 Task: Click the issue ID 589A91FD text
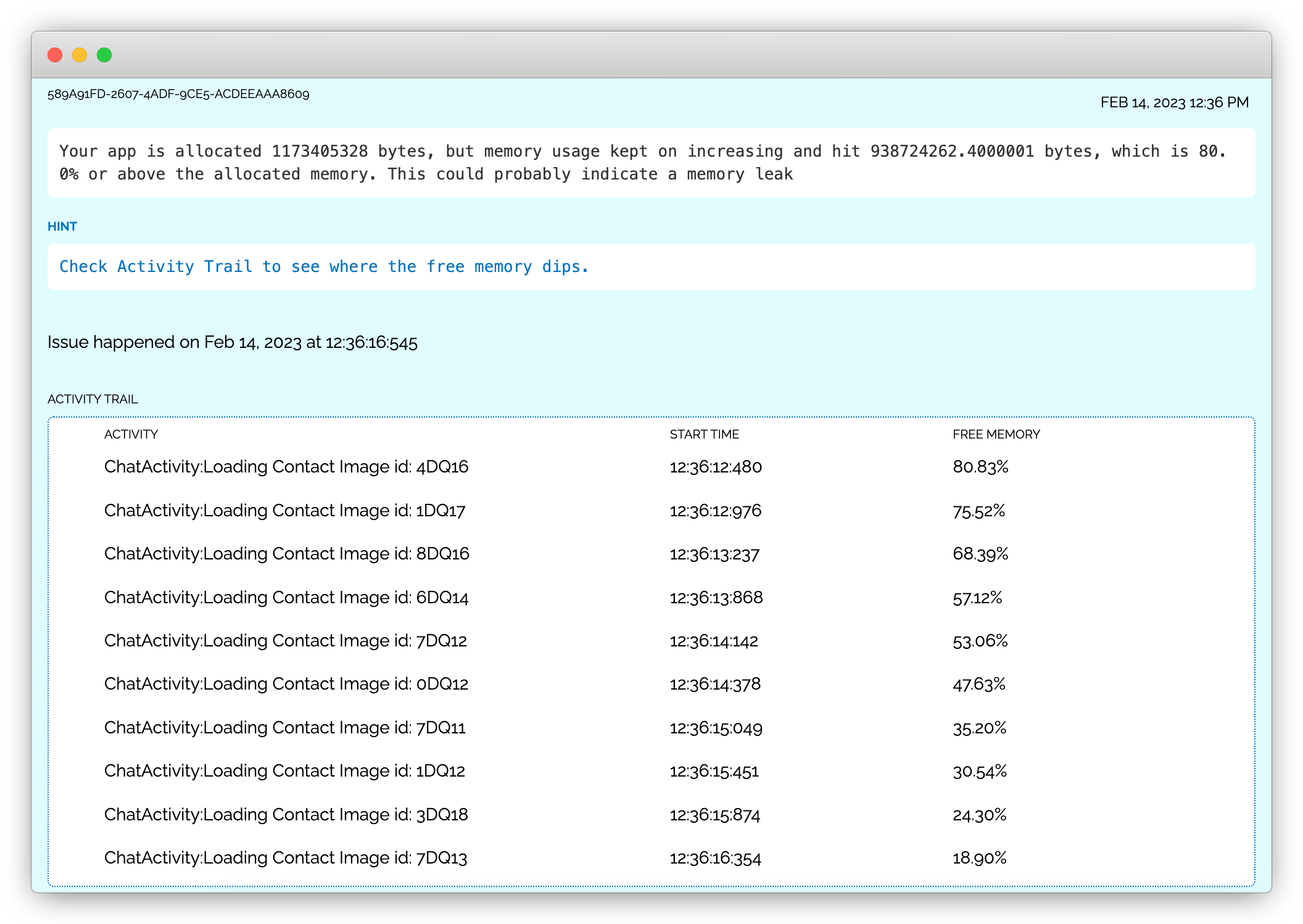pyautogui.click(x=178, y=94)
